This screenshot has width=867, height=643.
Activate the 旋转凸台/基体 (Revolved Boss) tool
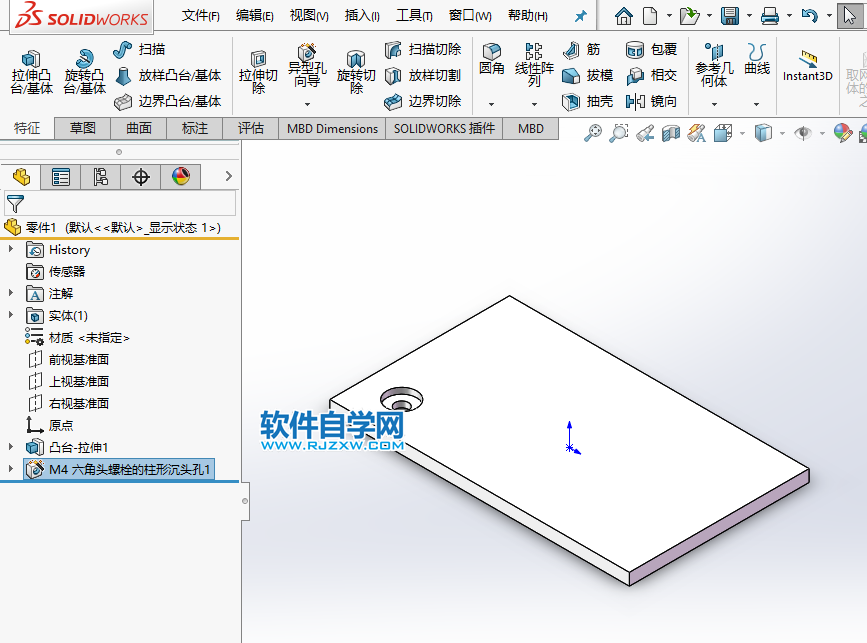(83, 64)
